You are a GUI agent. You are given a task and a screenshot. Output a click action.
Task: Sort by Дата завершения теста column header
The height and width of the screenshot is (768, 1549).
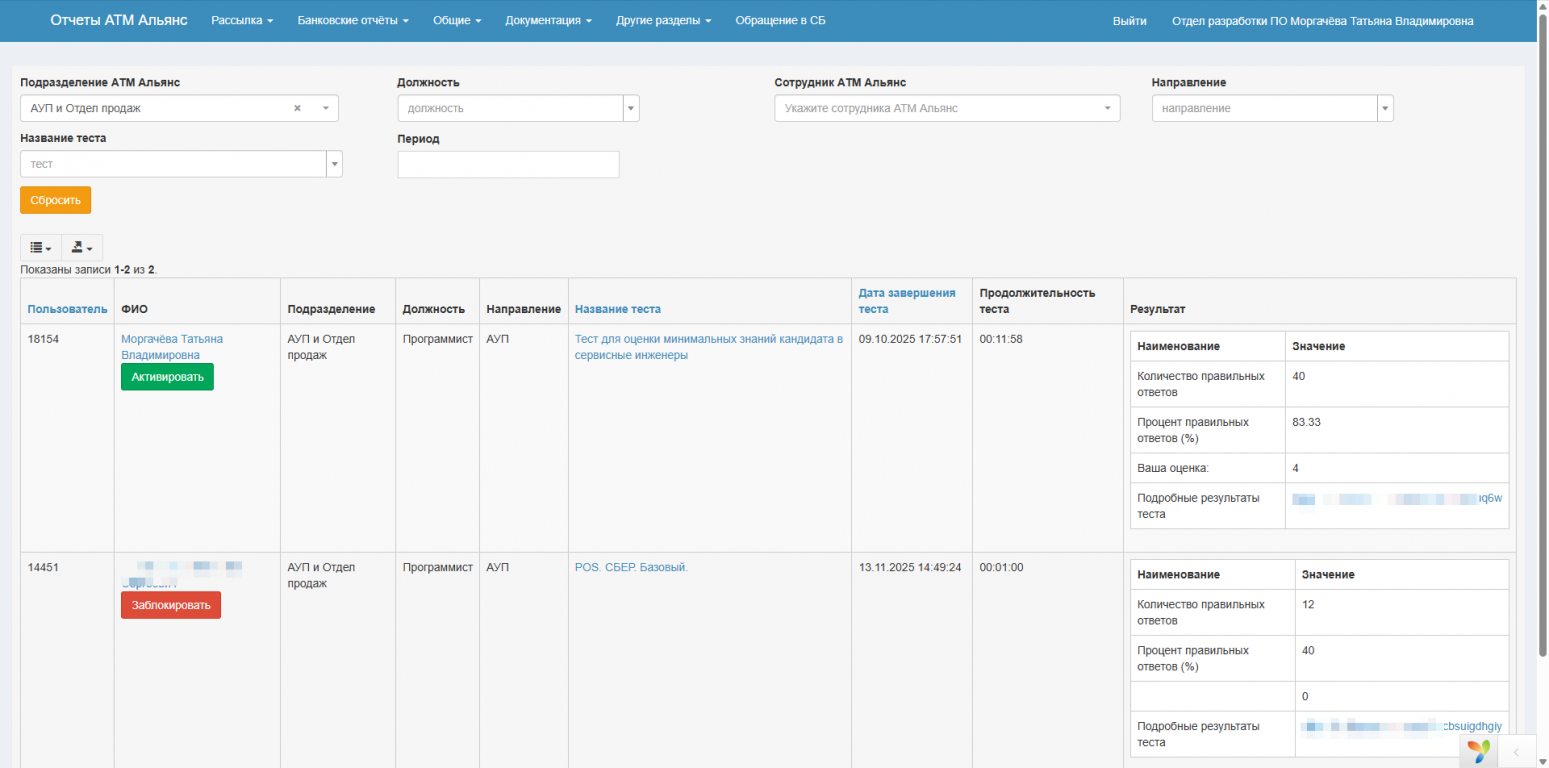point(906,300)
